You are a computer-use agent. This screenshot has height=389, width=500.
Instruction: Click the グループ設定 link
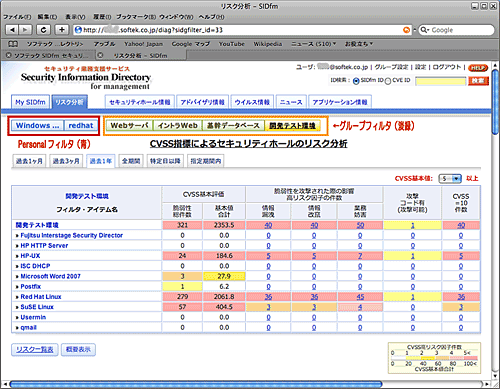point(391,67)
